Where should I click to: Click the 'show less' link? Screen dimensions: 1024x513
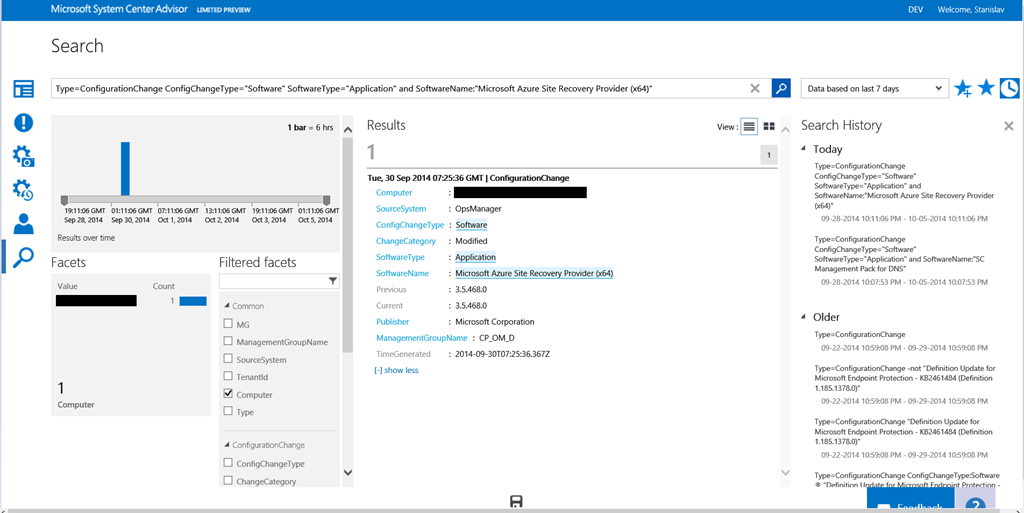(396, 370)
